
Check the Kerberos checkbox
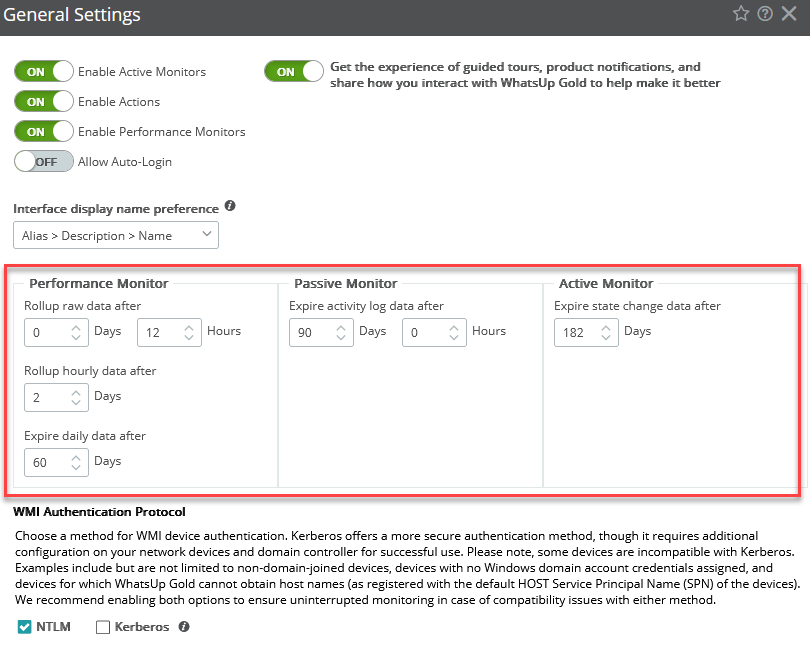(103, 627)
